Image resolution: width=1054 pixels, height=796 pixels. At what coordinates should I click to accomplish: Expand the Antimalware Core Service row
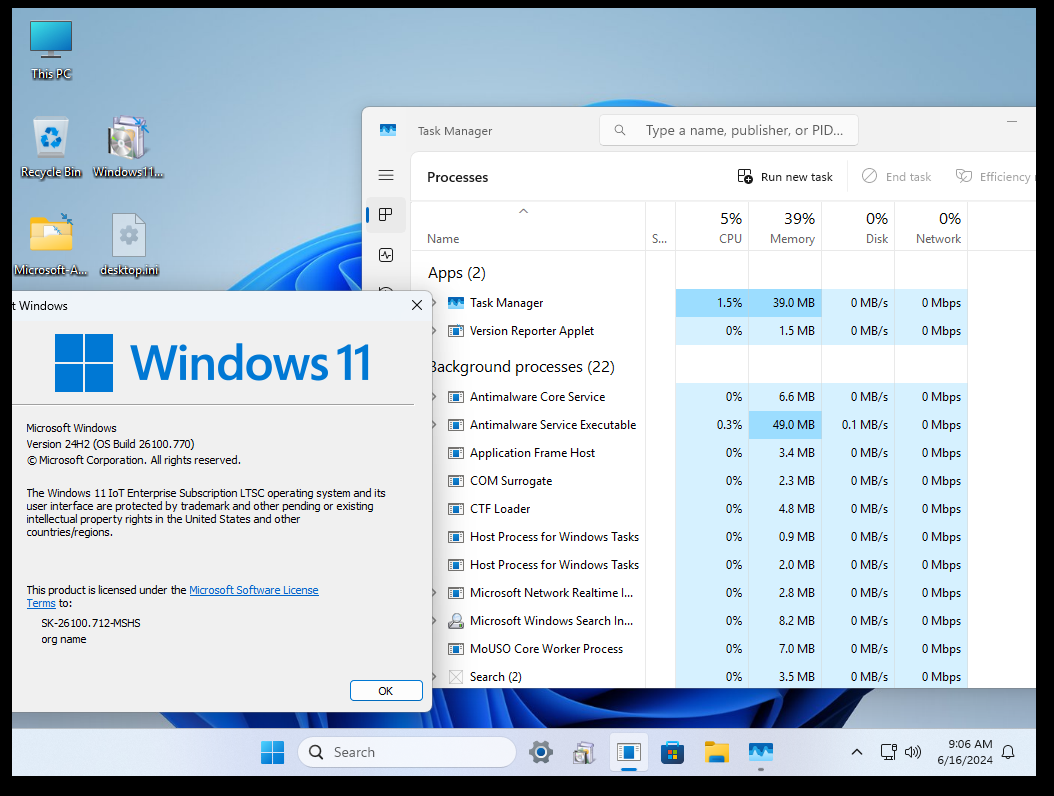pyautogui.click(x=434, y=397)
